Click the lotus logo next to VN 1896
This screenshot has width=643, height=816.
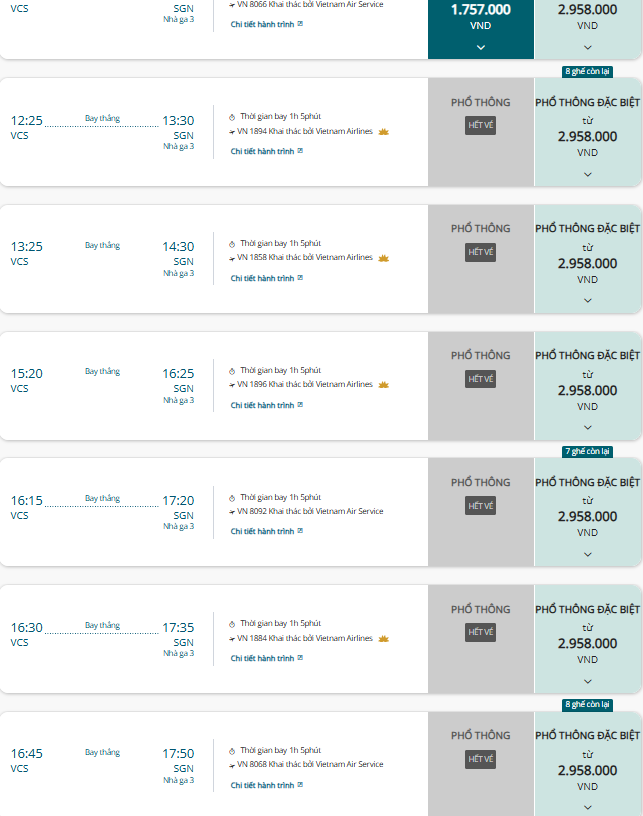point(384,384)
